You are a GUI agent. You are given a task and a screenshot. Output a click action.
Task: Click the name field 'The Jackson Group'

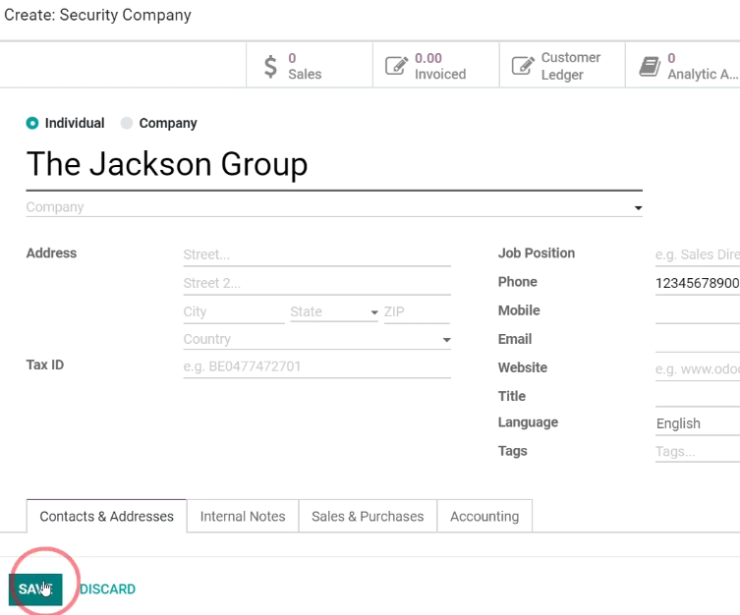pos(334,164)
